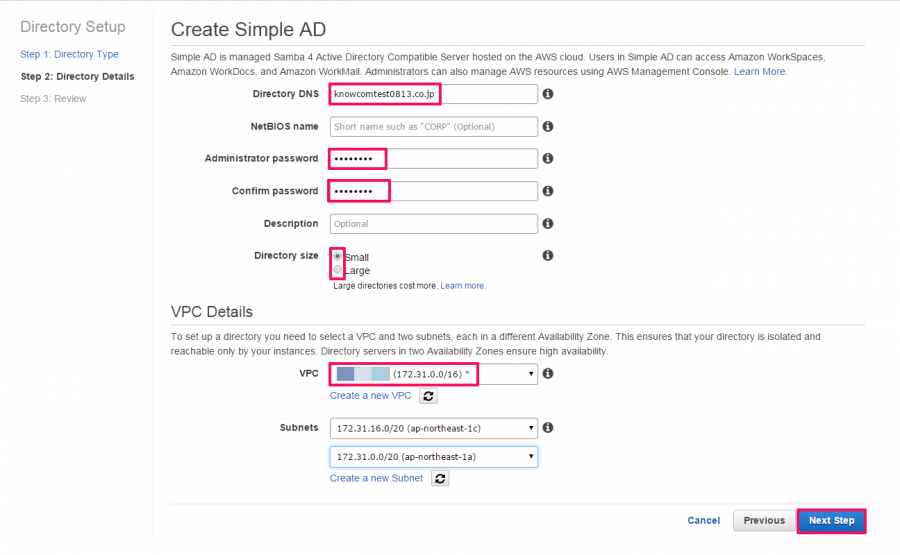This screenshot has height=555, width=900.
Task: Open the ap-northeast-1a subnet dropdown
Action: click(x=433, y=457)
